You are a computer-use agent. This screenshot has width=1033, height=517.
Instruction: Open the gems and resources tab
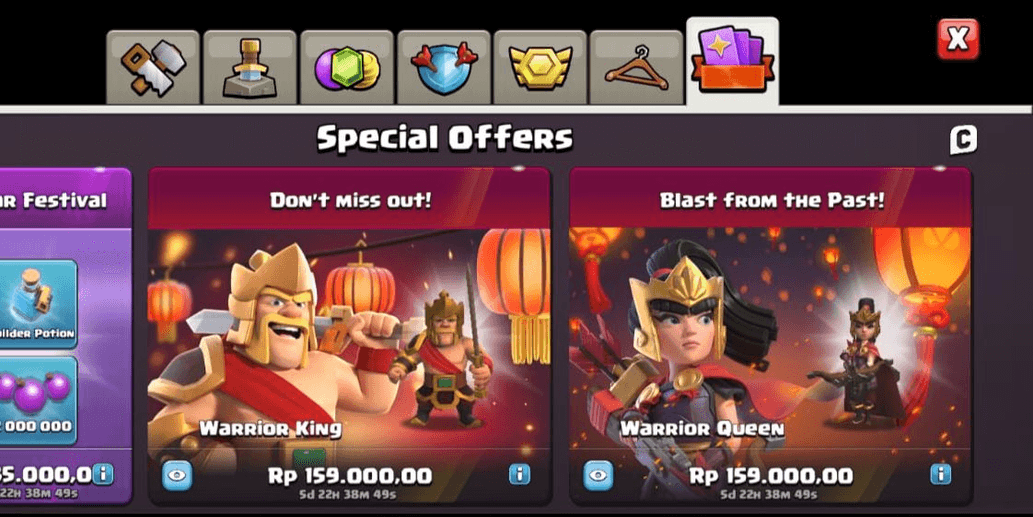(347, 67)
